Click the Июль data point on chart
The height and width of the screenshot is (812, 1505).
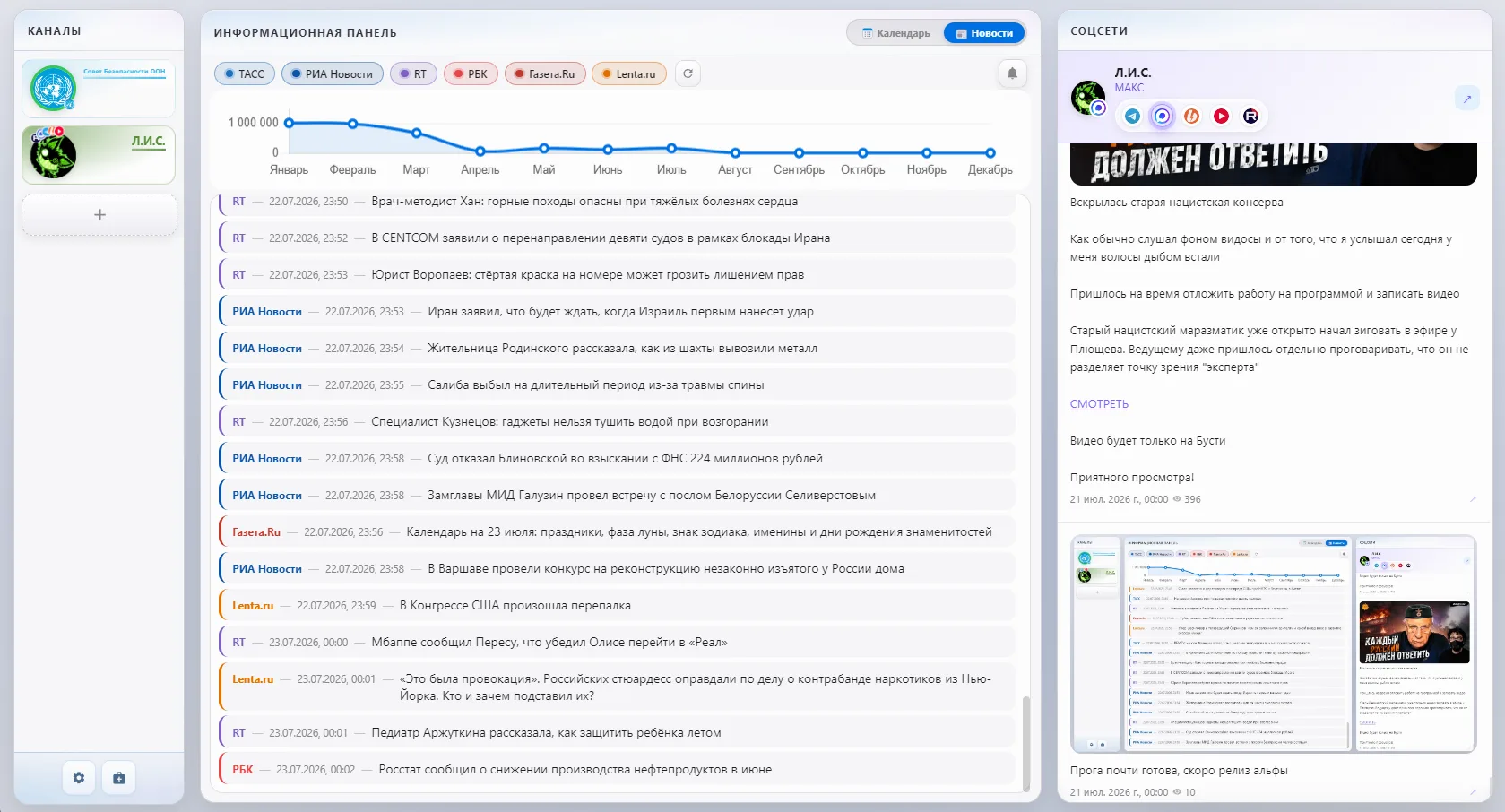pos(671,148)
